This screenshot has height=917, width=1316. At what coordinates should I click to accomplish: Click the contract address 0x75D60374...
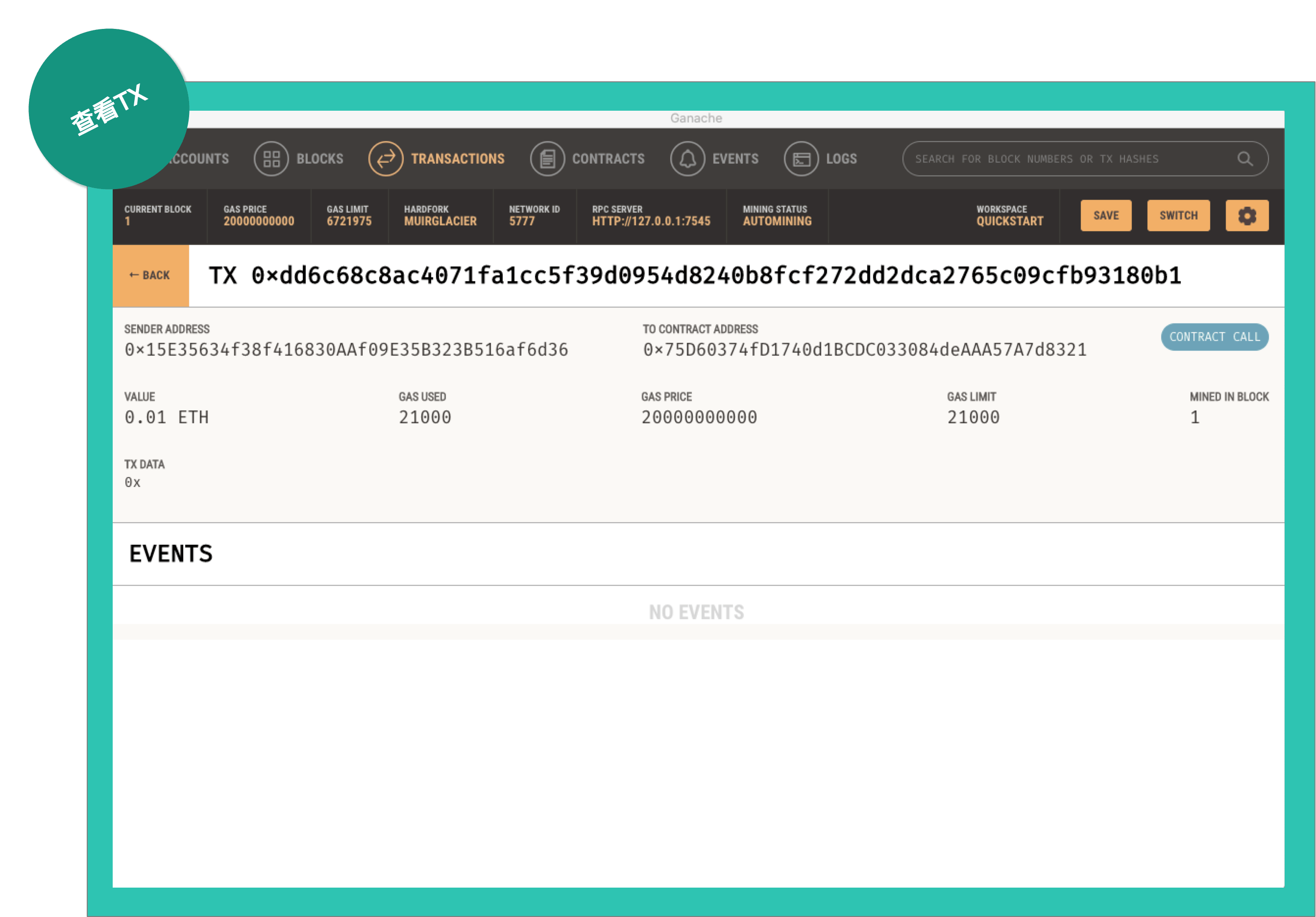(x=865, y=350)
